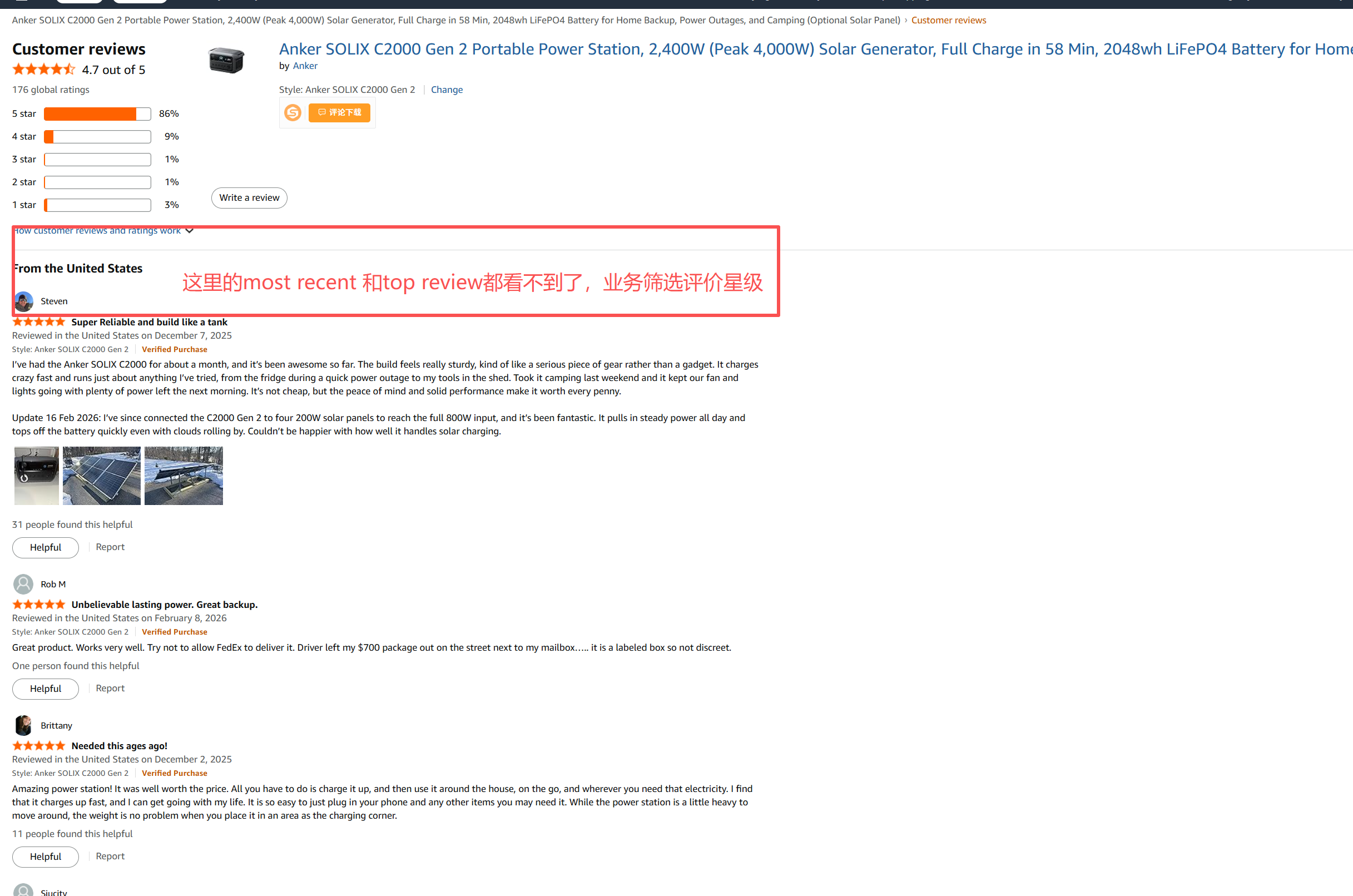Image resolution: width=1353 pixels, height=896 pixels.
Task: Open the Anker brand link
Action: (x=305, y=66)
